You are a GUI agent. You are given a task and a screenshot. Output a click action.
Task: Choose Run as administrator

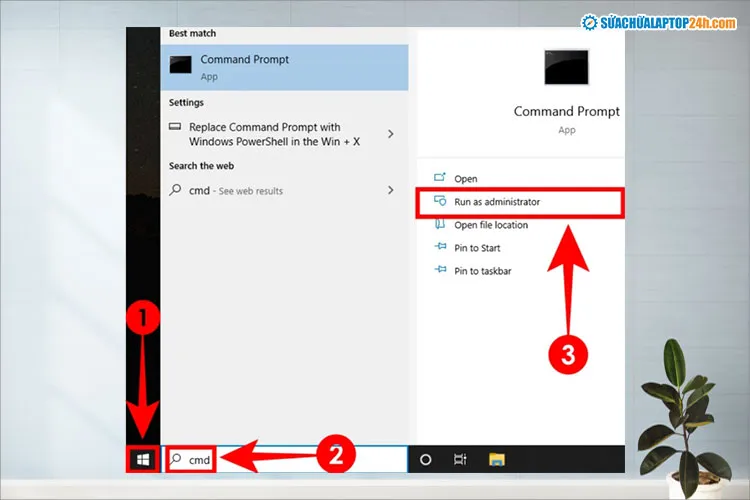(x=497, y=202)
